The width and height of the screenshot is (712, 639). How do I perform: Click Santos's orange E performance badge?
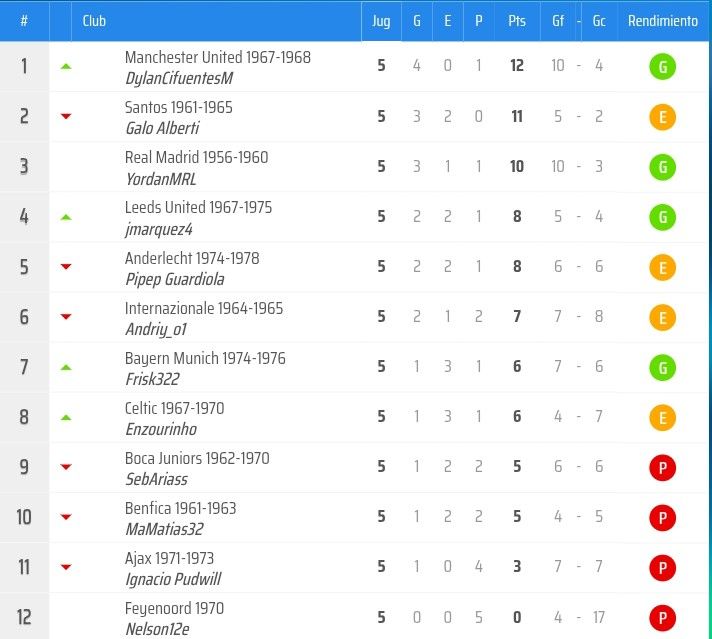pyautogui.click(x=663, y=117)
